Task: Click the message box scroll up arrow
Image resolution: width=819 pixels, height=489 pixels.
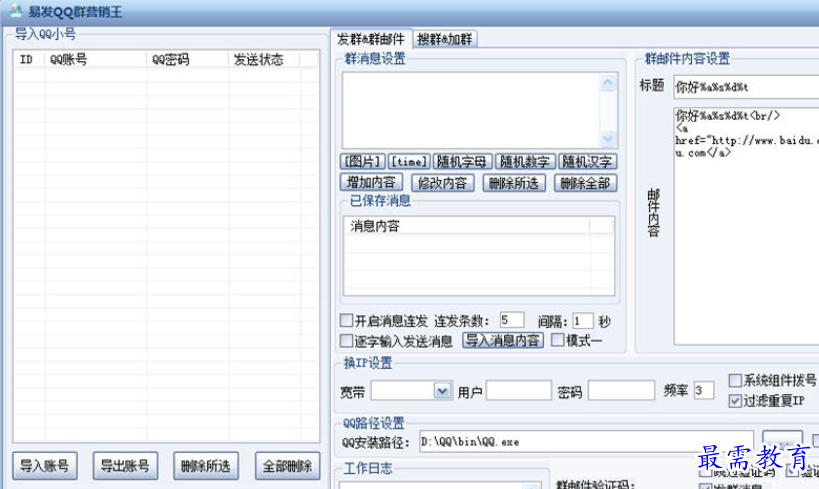Action: (x=608, y=83)
